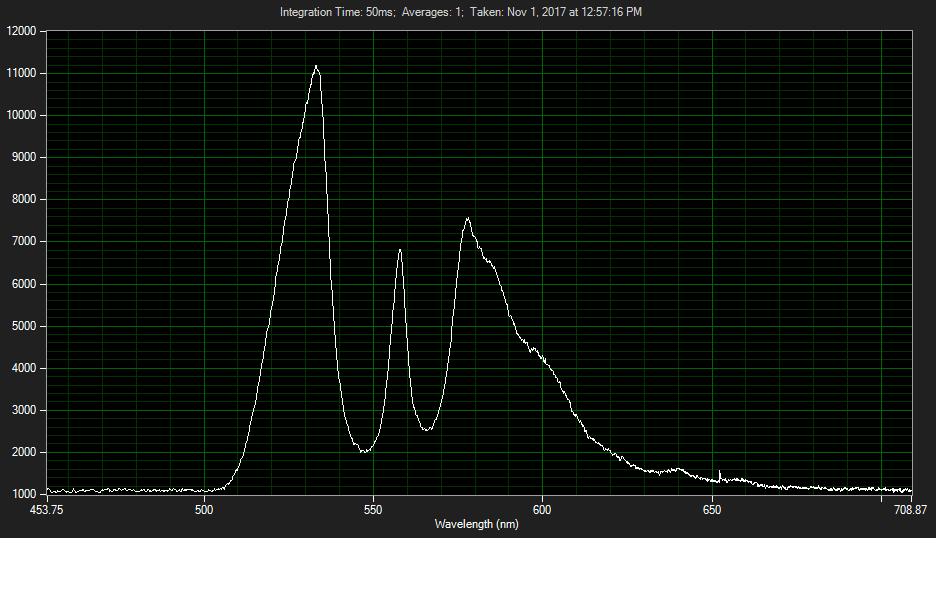The image size is (936, 602).
Task: Click the 8000 y-axis label
Action: [x=24, y=199]
